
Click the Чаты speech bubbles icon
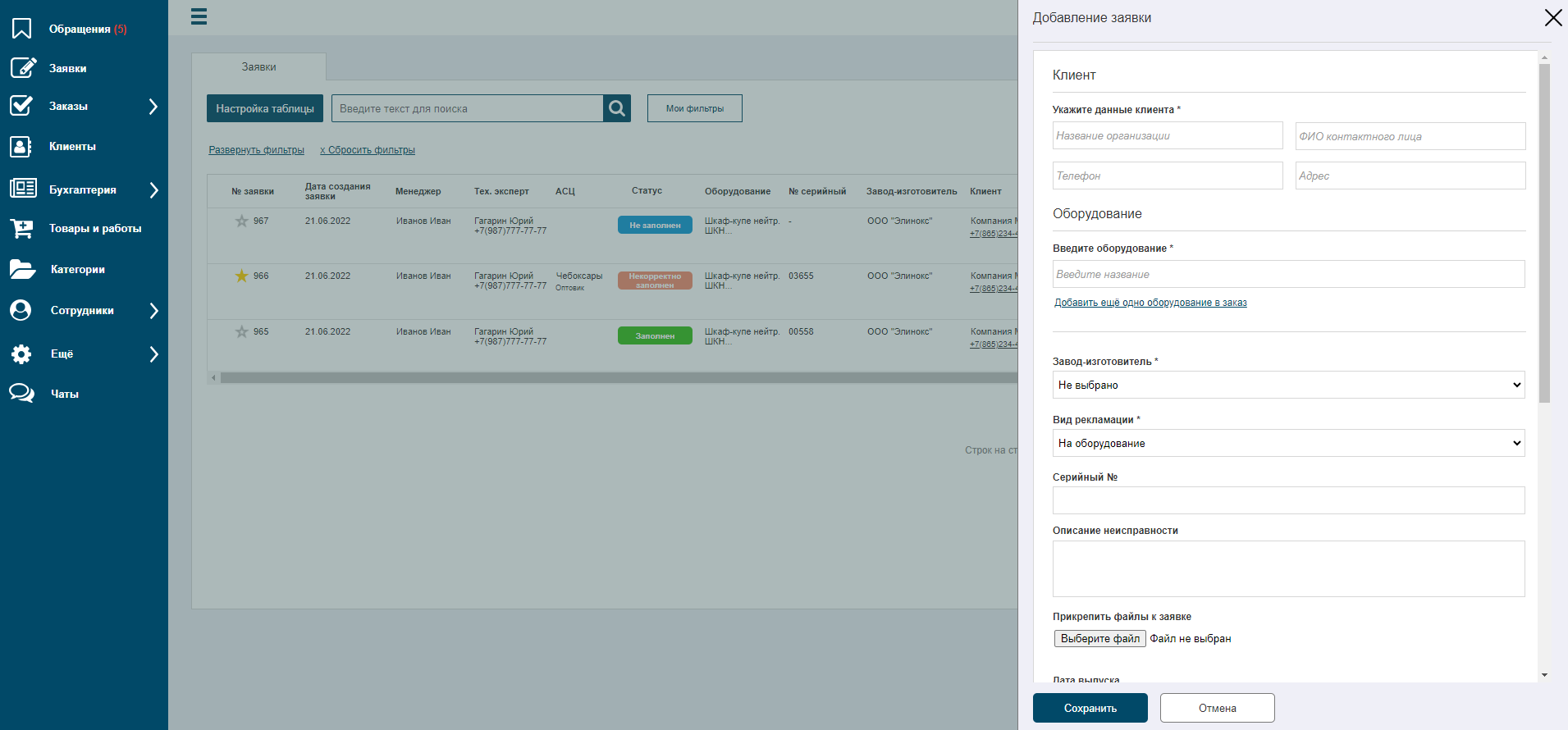[22, 394]
